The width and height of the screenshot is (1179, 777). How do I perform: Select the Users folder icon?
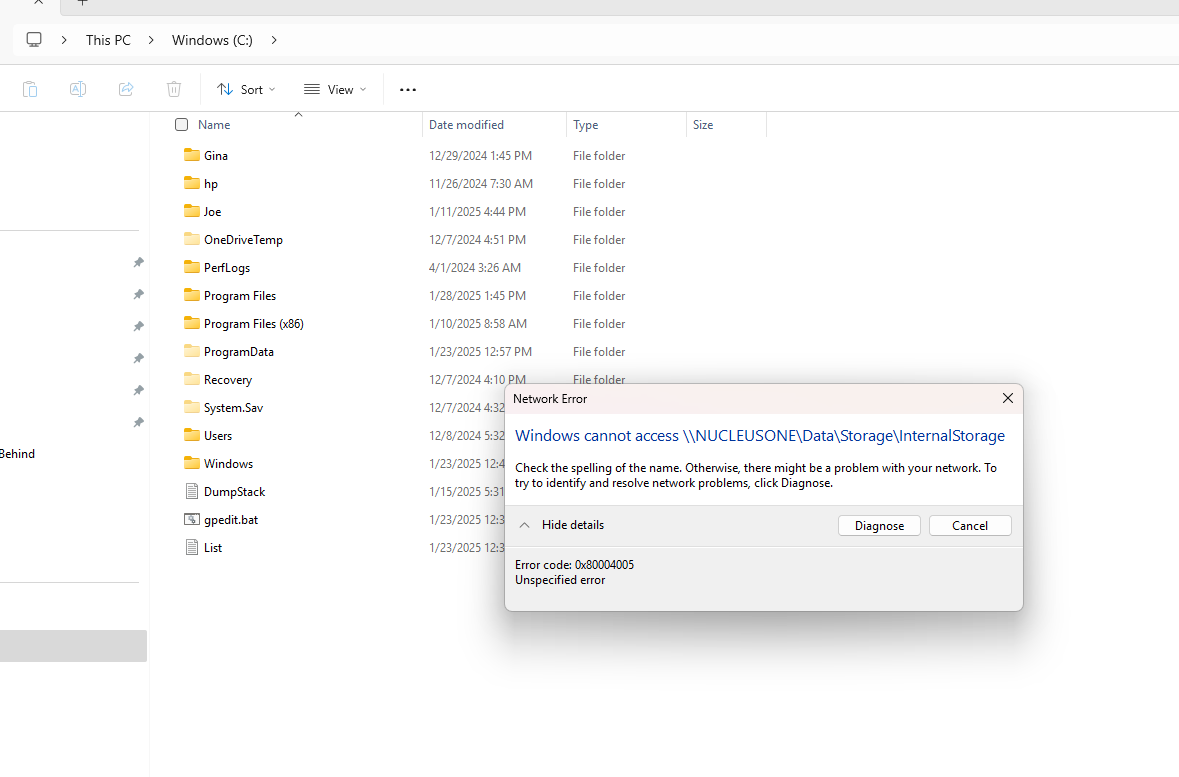pyautogui.click(x=192, y=435)
